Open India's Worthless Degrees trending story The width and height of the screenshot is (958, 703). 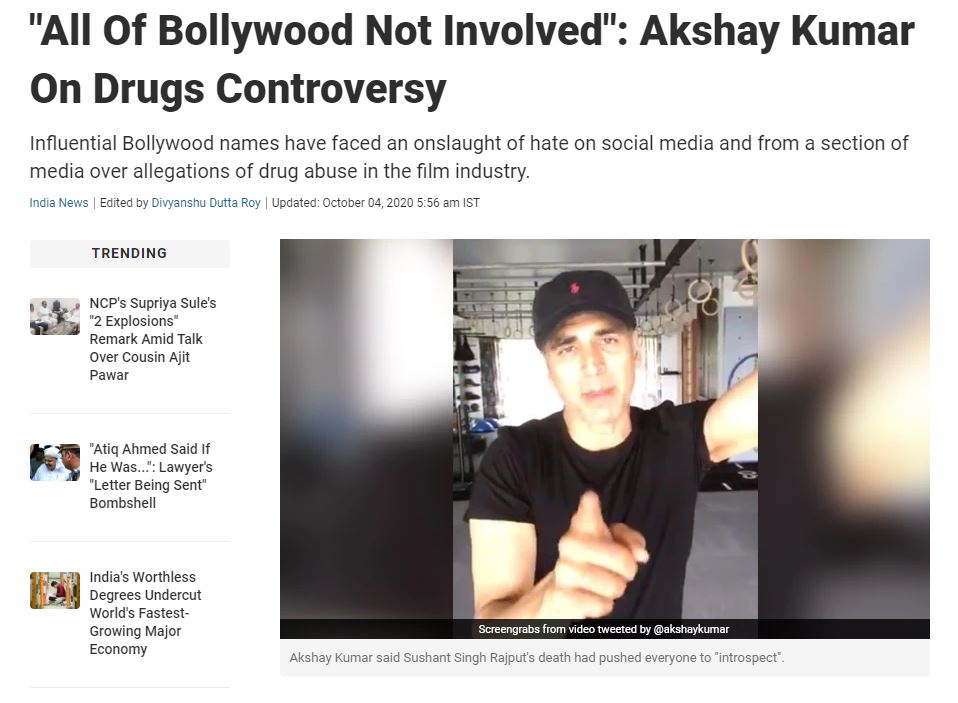[145, 613]
